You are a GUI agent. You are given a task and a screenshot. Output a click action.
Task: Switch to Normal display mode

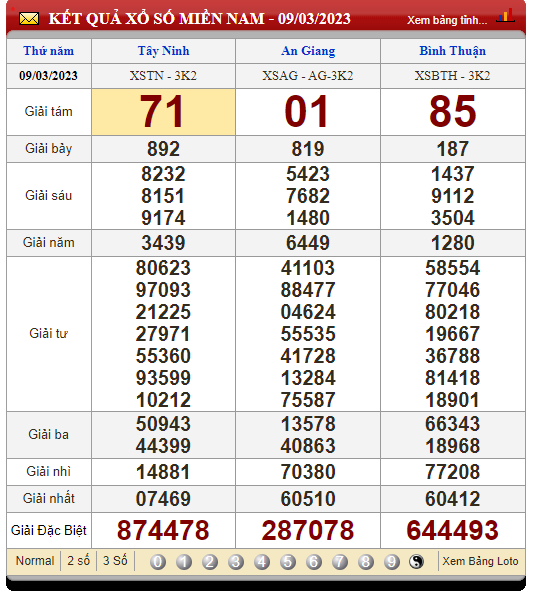(x=35, y=561)
